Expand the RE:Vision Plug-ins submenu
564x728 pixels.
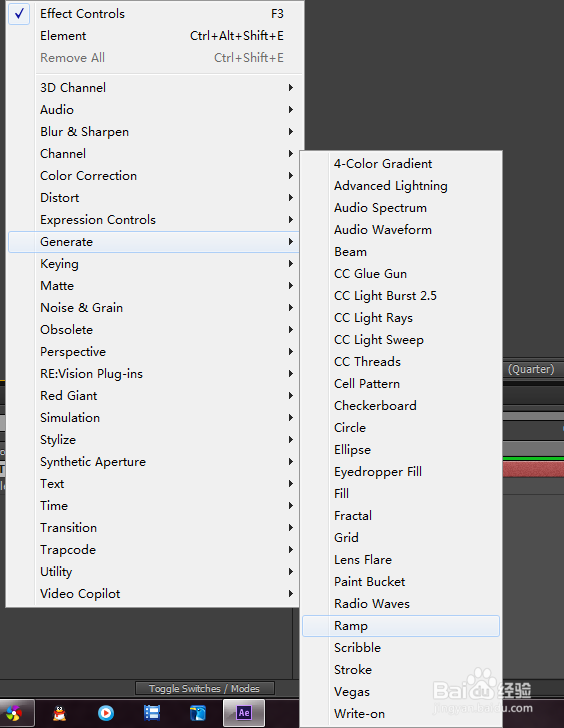pos(155,374)
